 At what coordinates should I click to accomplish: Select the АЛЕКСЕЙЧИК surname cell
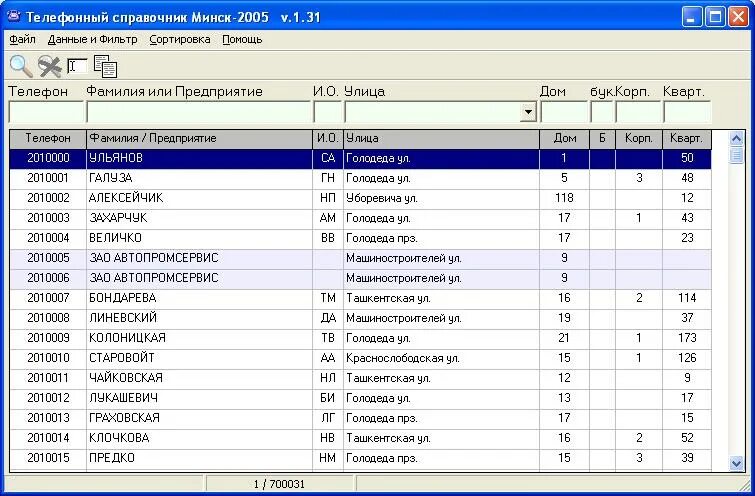(199, 198)
